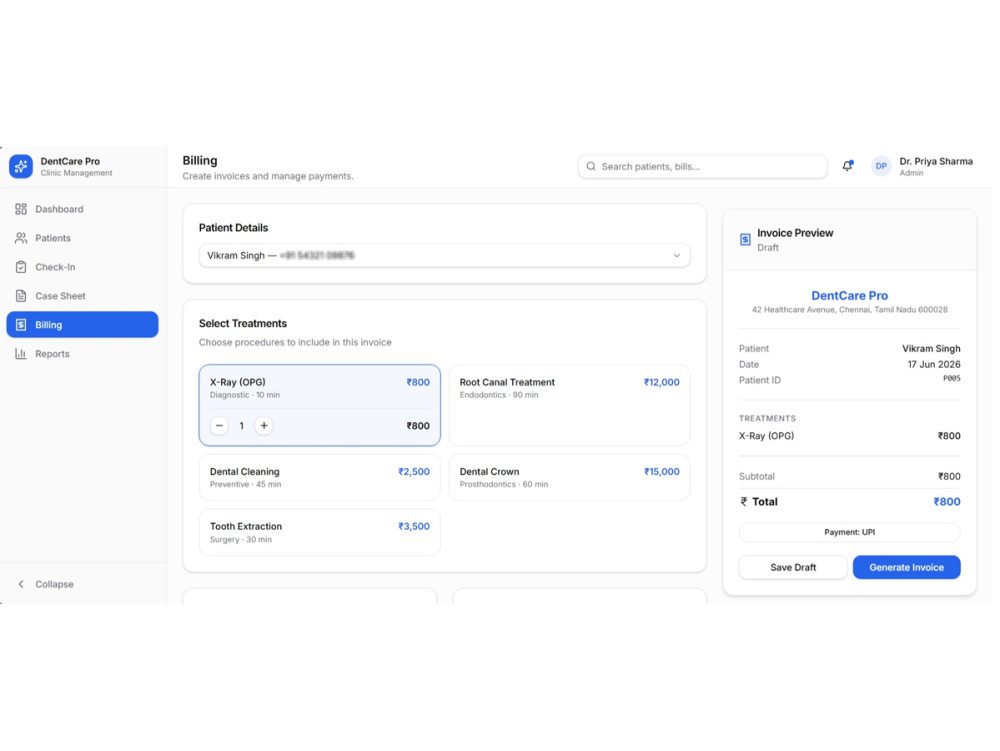
Task: Click the Select Treatments heading
Action: (243, 324)
